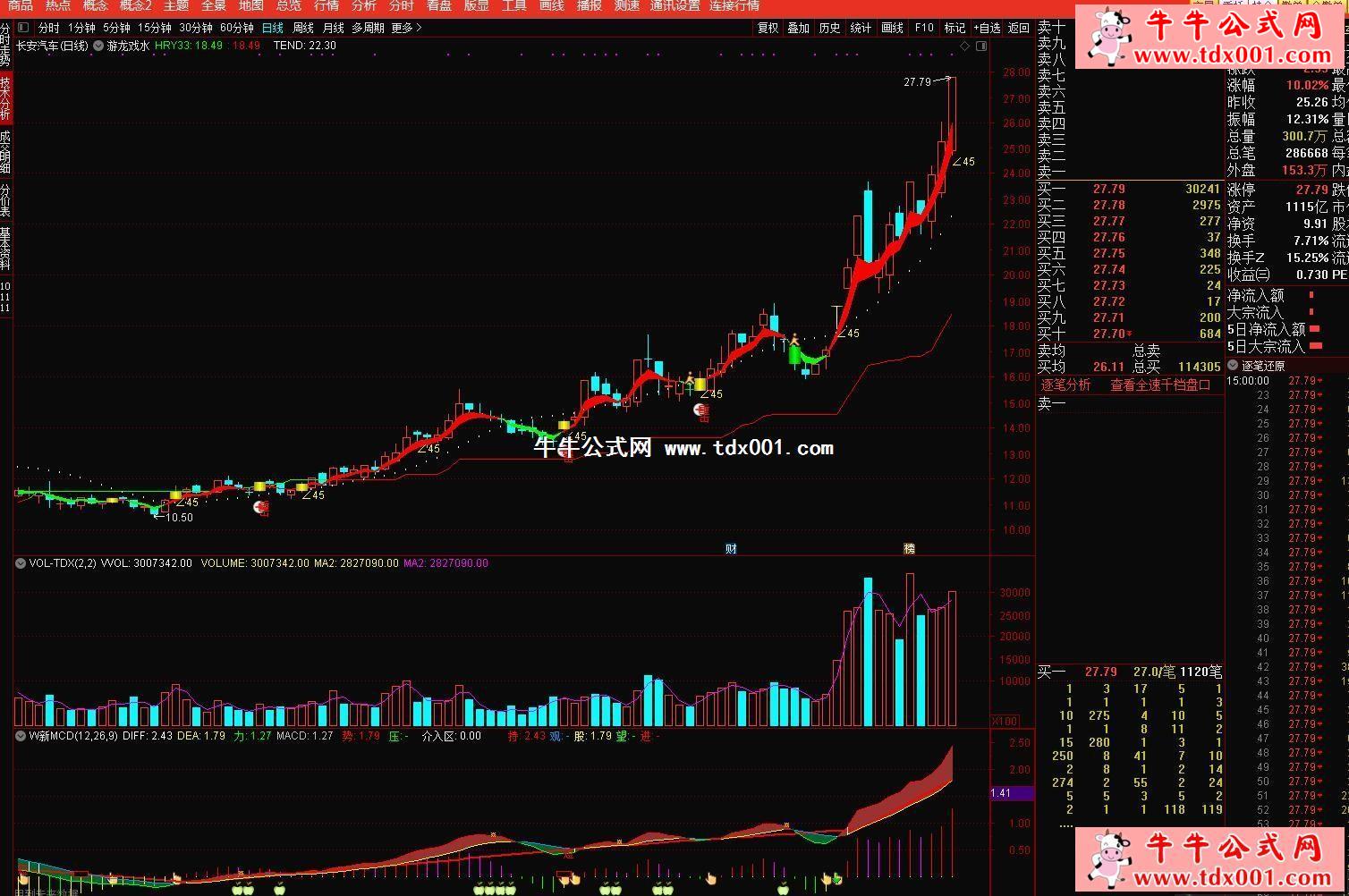Select the 60分钟 timeframe tab

[x=236, y=28]
